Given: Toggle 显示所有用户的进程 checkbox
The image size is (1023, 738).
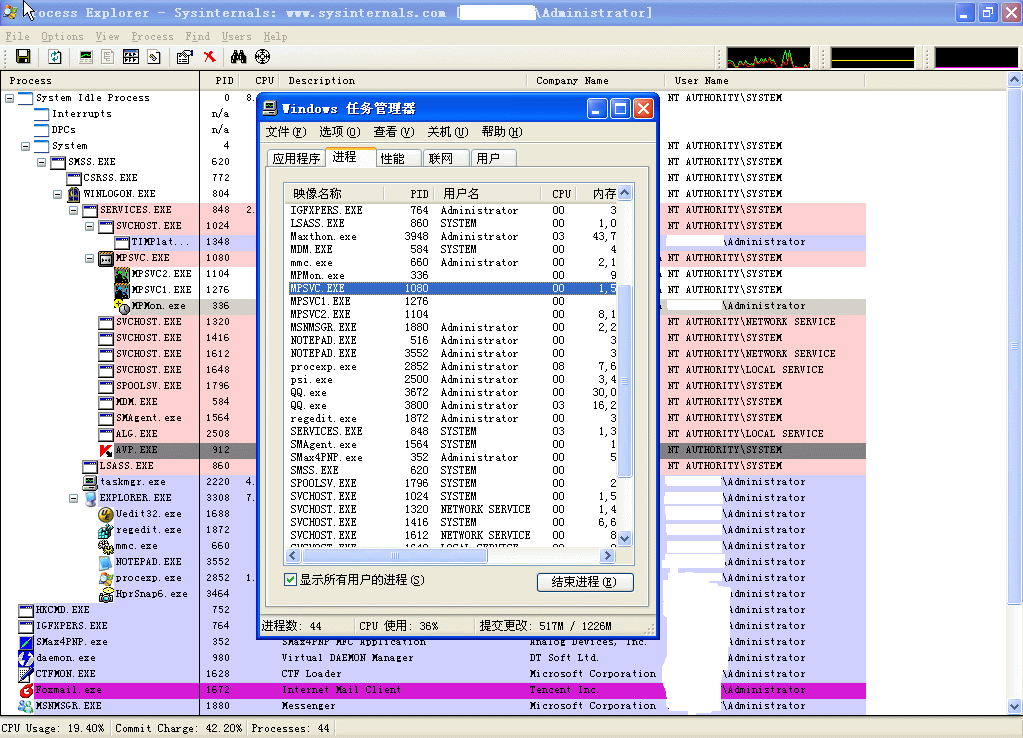Looking at the screenshot, I should pos(290,579).
